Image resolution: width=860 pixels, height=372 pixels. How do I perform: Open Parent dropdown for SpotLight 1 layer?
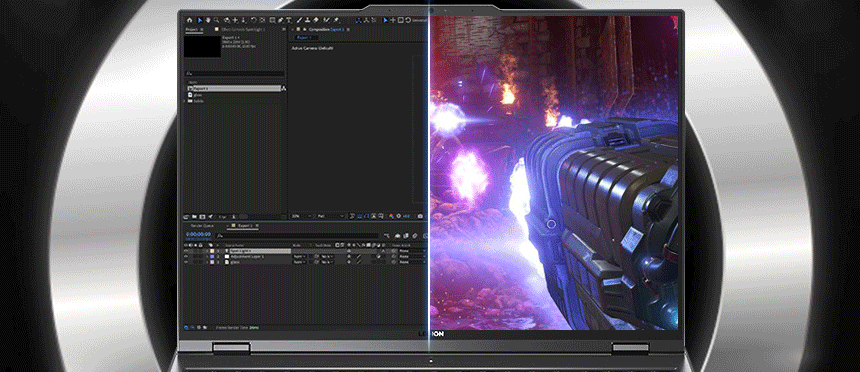pos(412,251)
